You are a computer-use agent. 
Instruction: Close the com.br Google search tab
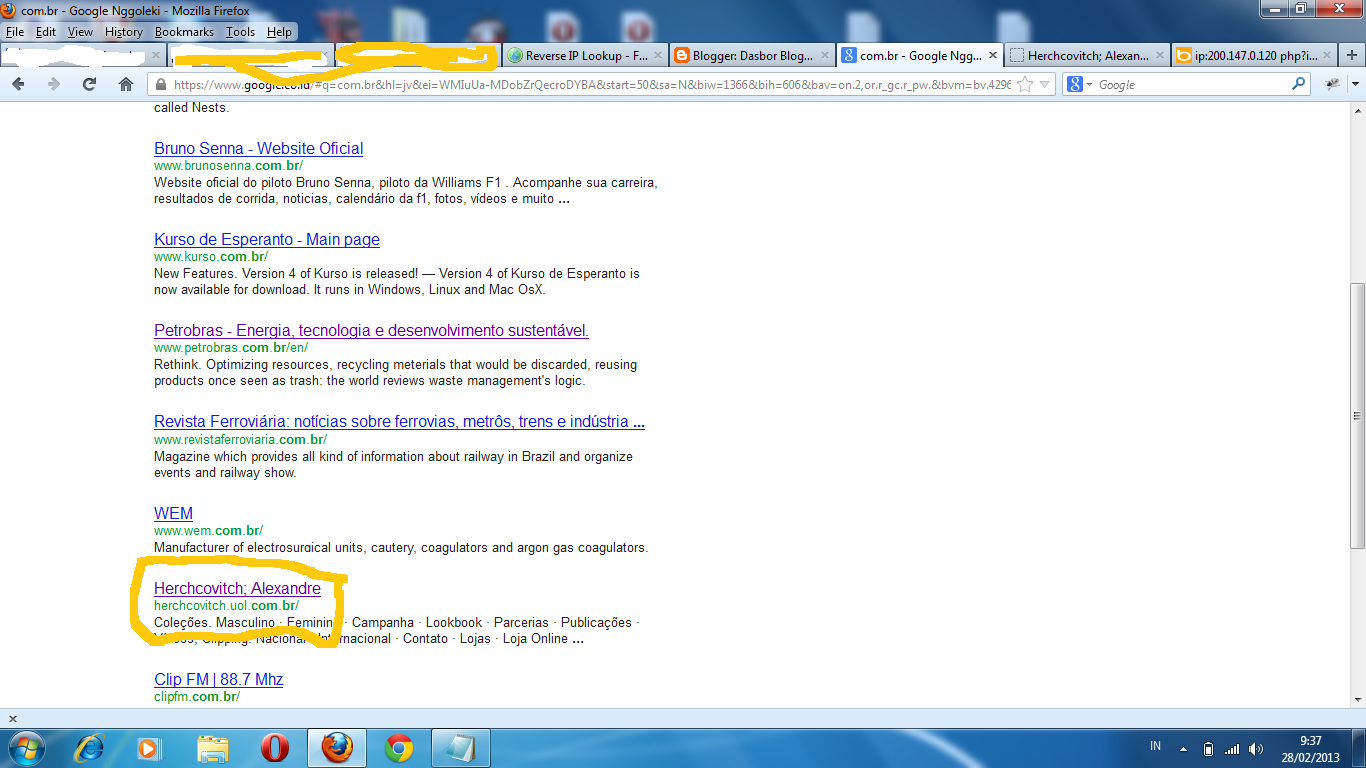pos(992,56)
